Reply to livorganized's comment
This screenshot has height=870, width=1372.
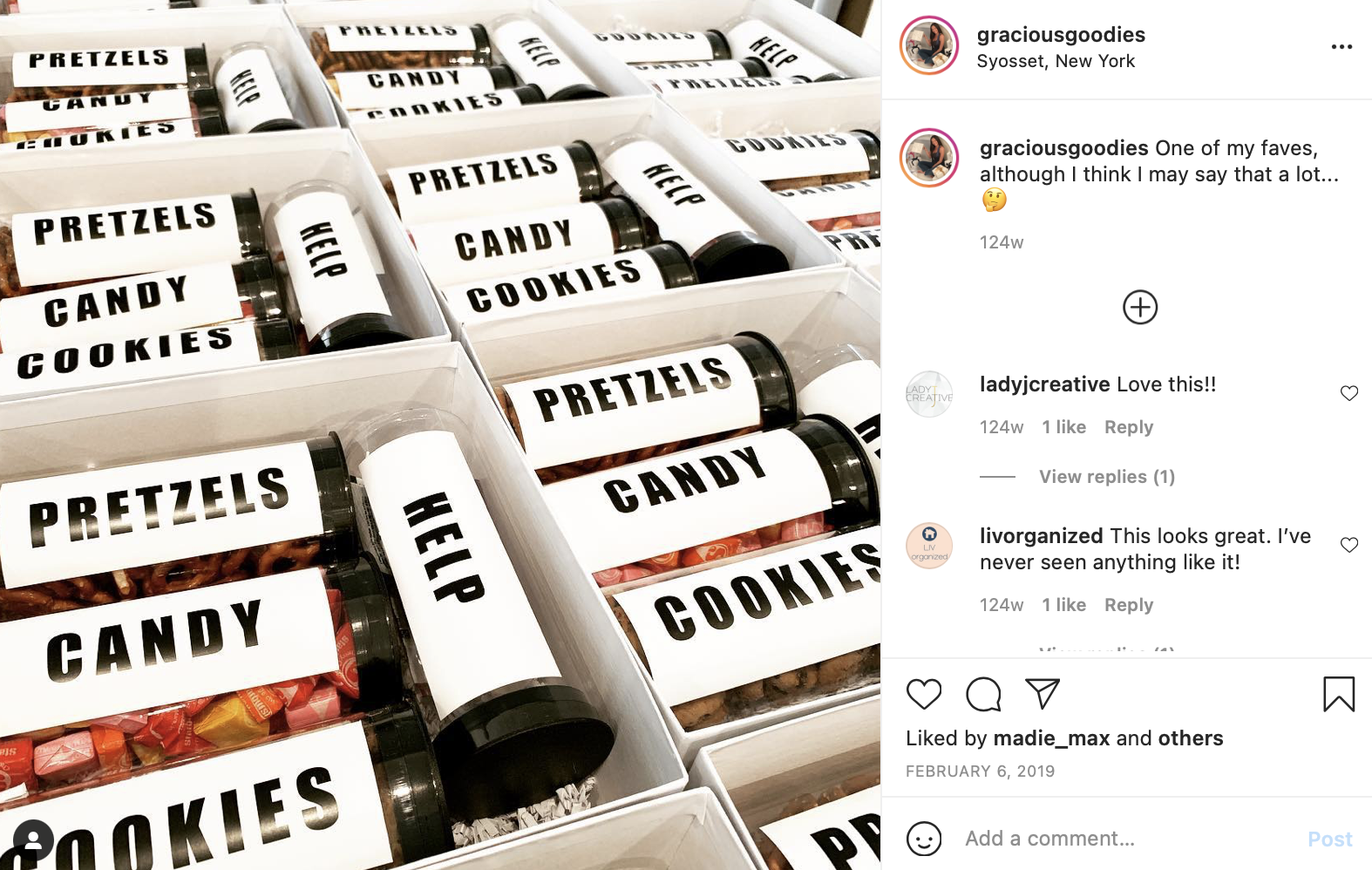pos(1128,605)
